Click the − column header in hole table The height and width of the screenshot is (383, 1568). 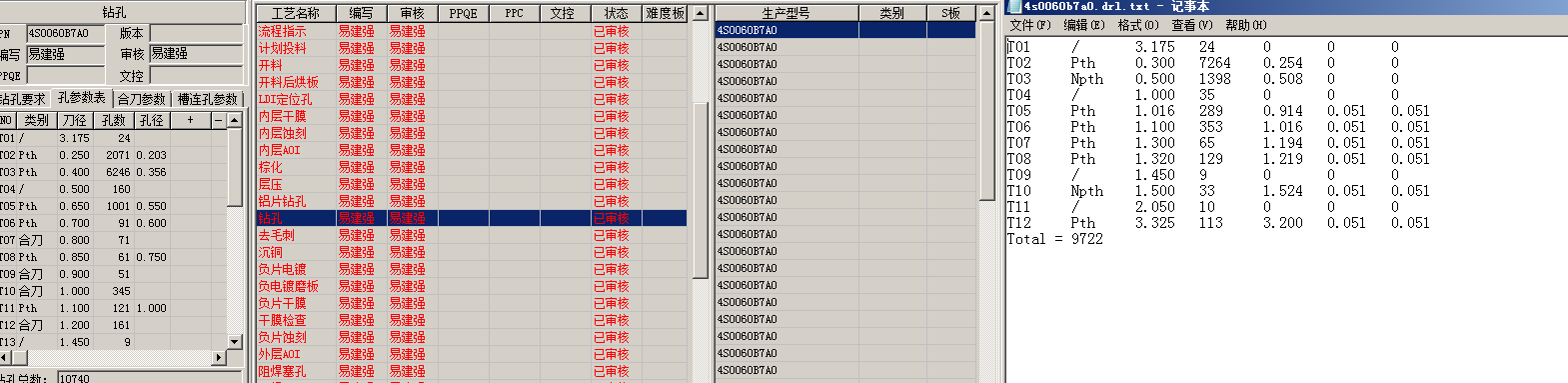(219, 120)
